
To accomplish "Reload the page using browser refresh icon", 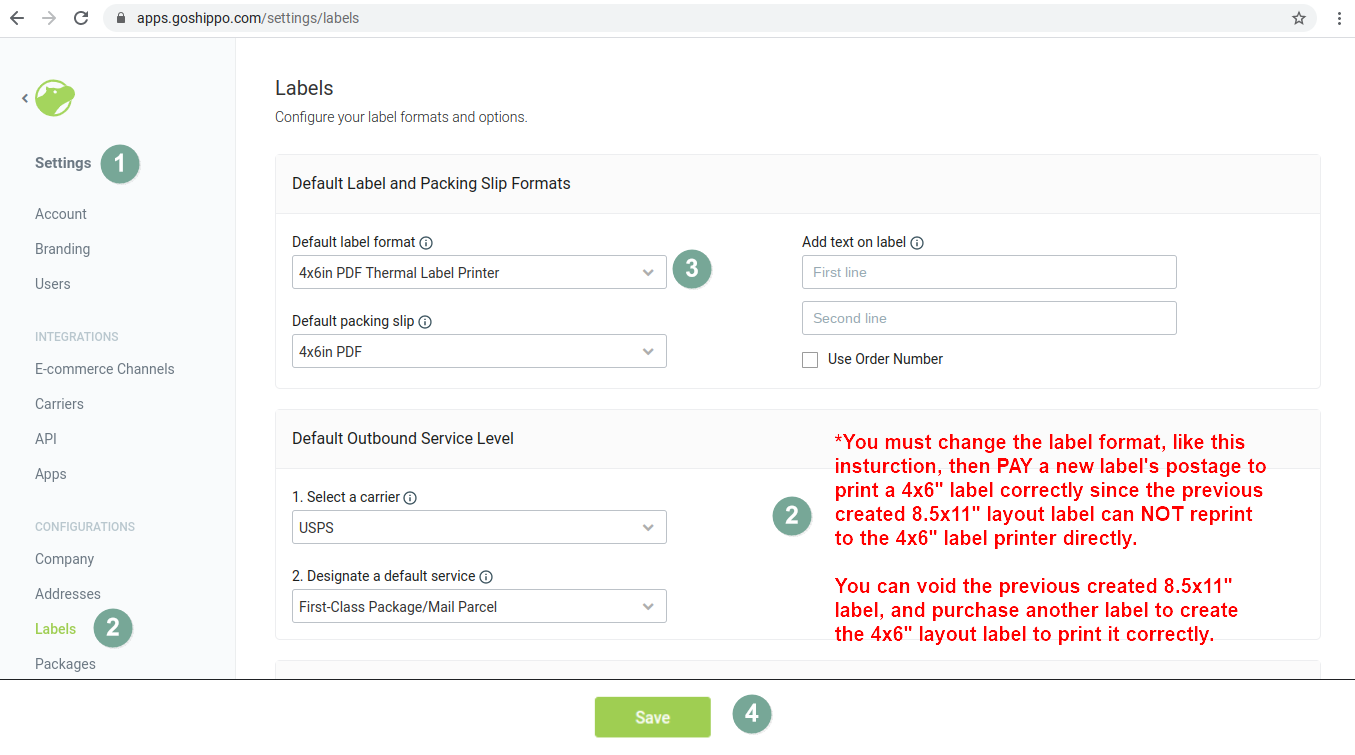I will coord(82,18).
